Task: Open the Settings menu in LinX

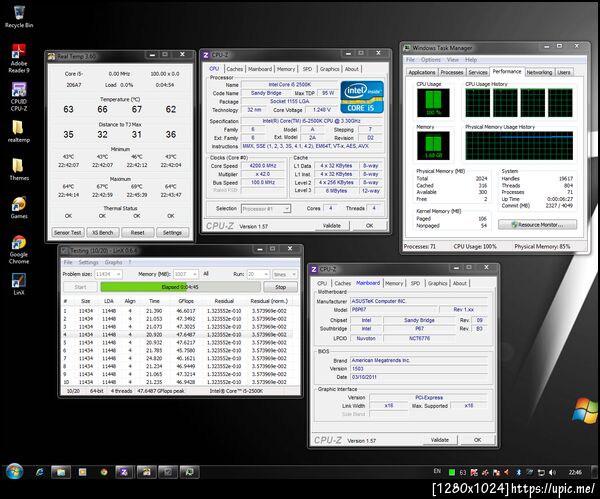Action: pos(88,263)
